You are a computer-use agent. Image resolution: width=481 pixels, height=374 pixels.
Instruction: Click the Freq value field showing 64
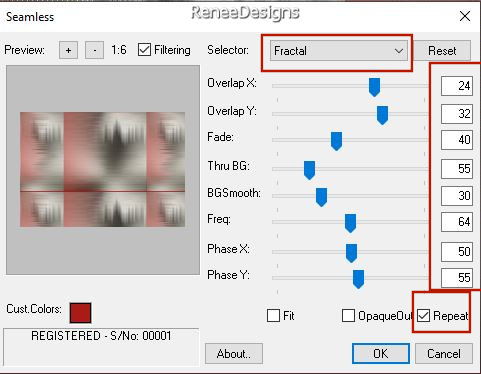tap(457, 222)
